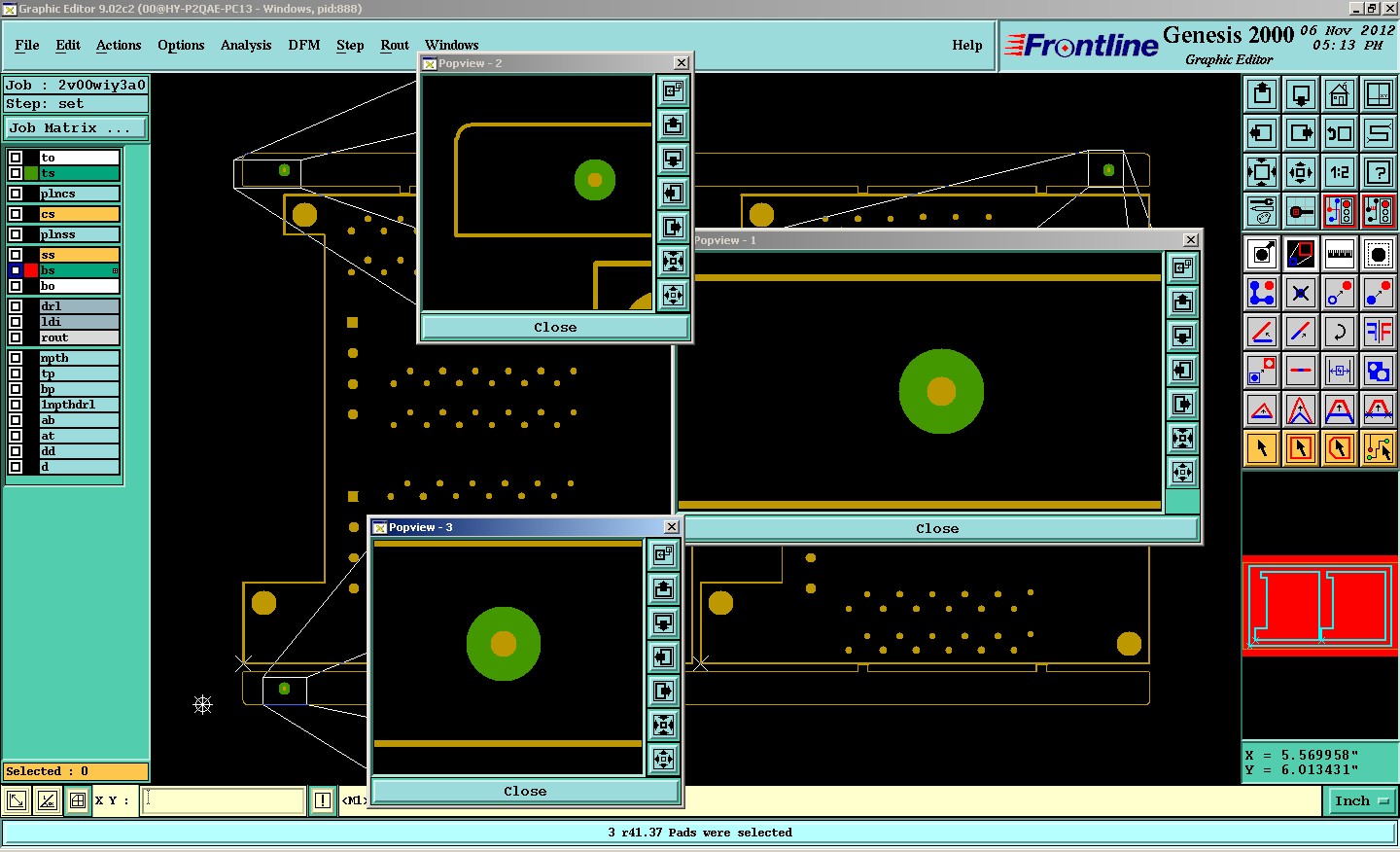This screenshot has width=1400, height=852.
Task: Click the X Y coordinate input field
Action: pos(225,800)
